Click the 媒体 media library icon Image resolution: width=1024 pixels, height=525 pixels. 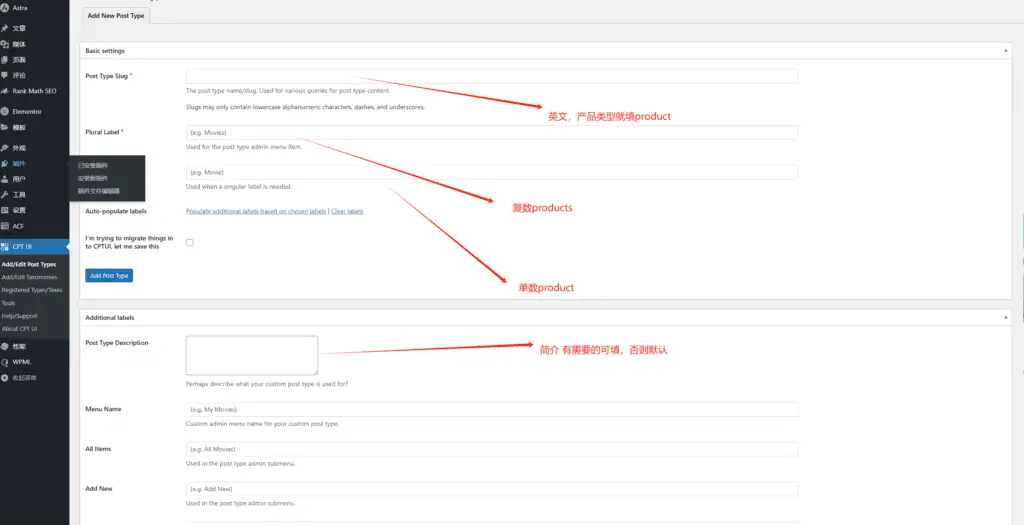tap(5, 44)
